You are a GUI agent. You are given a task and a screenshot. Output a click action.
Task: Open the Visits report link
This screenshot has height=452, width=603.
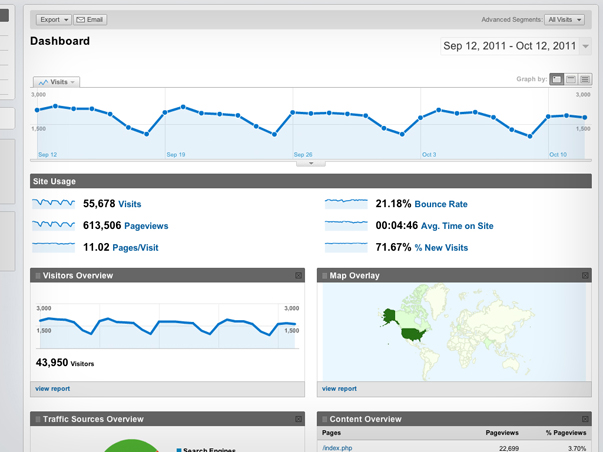point(130,204)
